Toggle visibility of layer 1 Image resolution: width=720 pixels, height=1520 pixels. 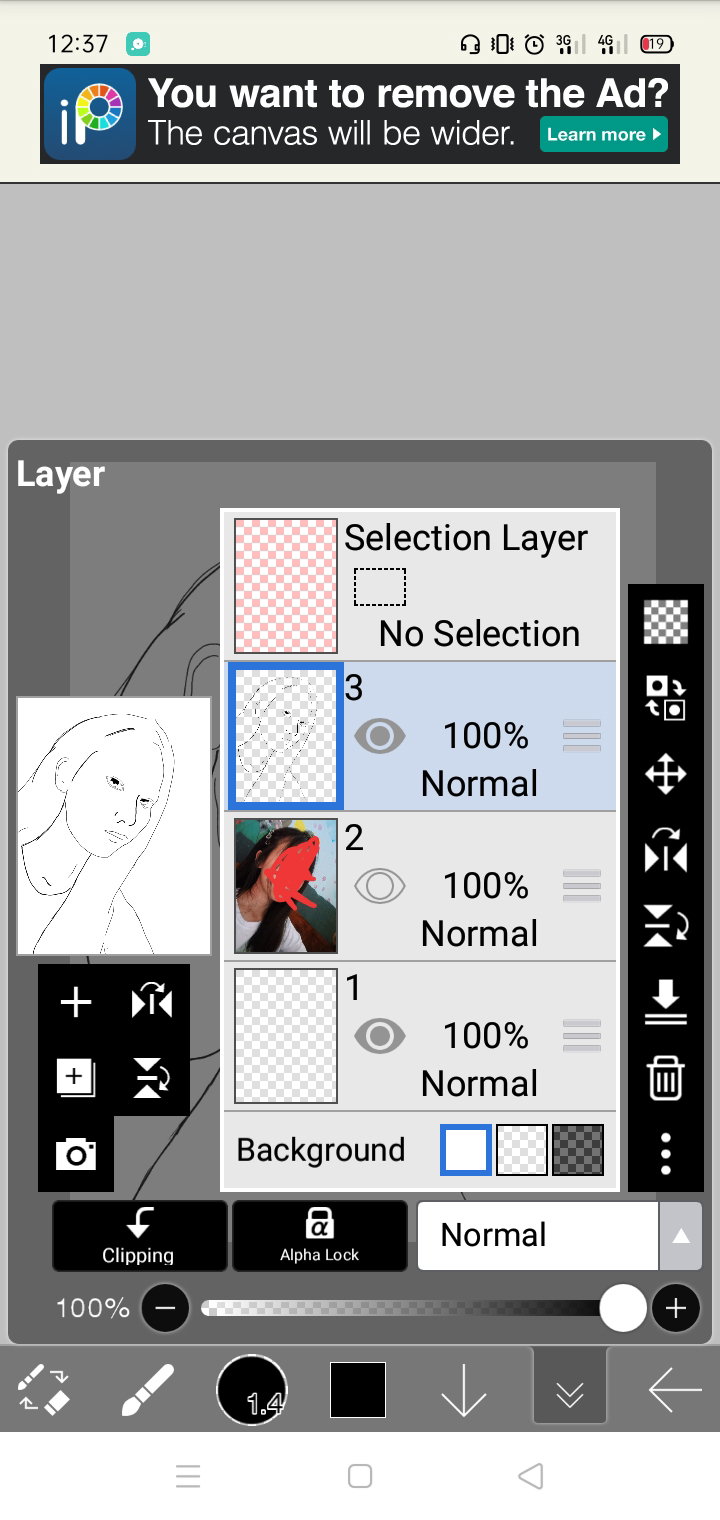[379, 1036]
